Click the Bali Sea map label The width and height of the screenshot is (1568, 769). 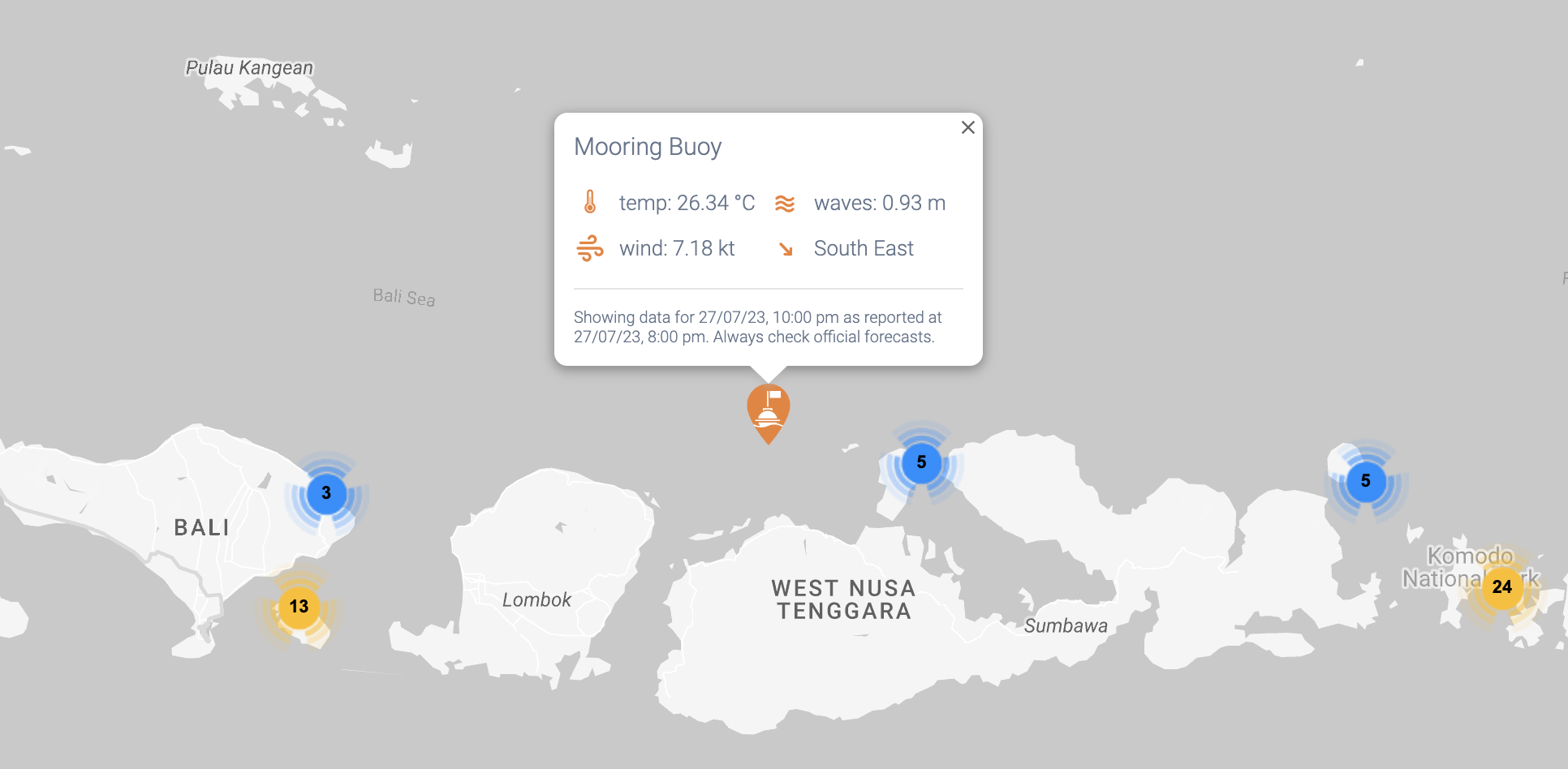(x=404, y=297)
